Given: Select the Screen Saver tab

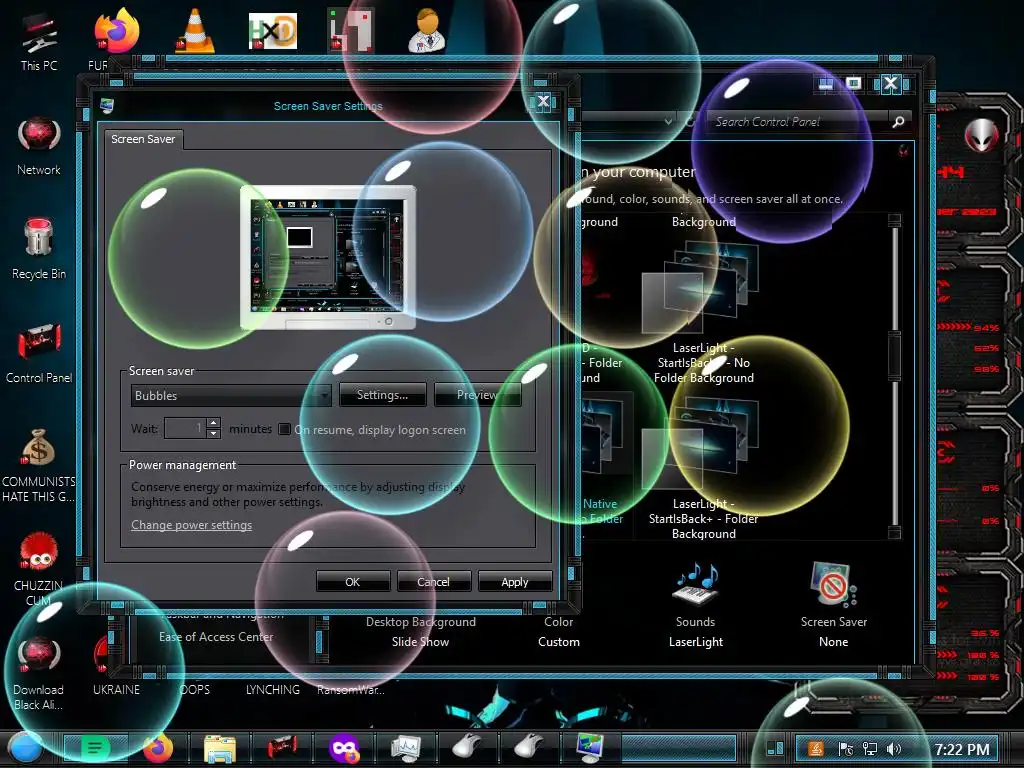Looking at the screenshot, I should coord(143,139).
